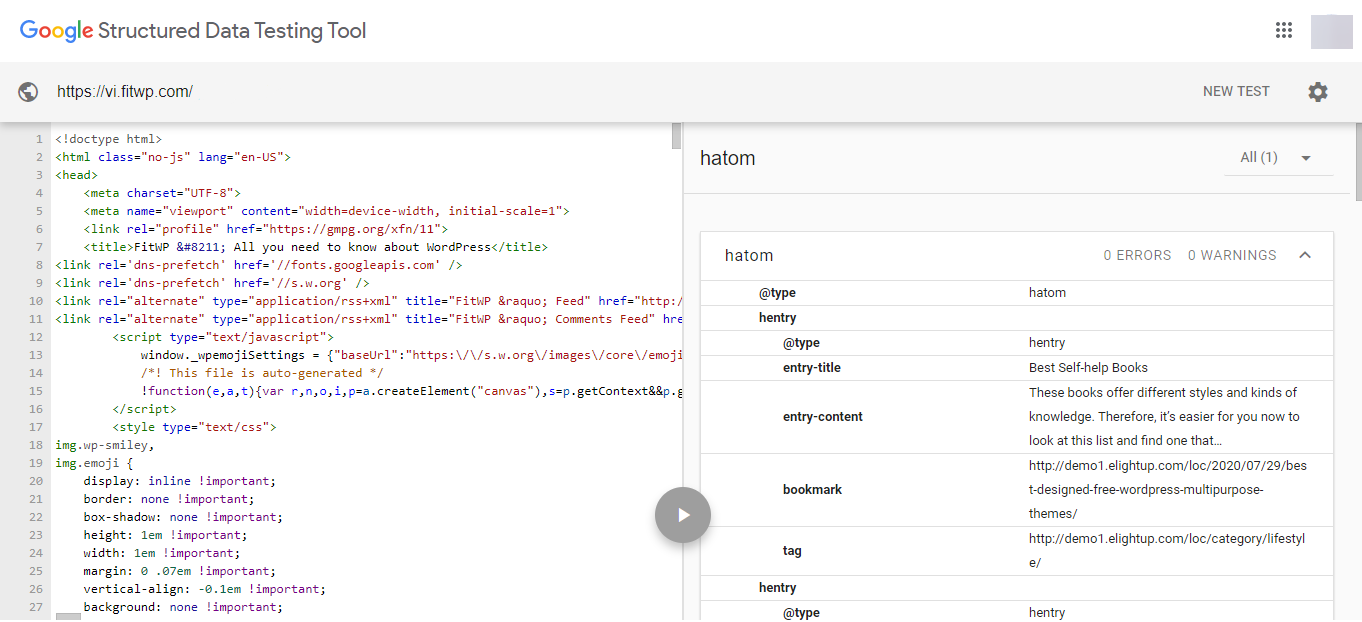Screen dimensions: 1362x622
Task: Click the code pane horizontal scrollbar thumb
Action: (68, 617)
